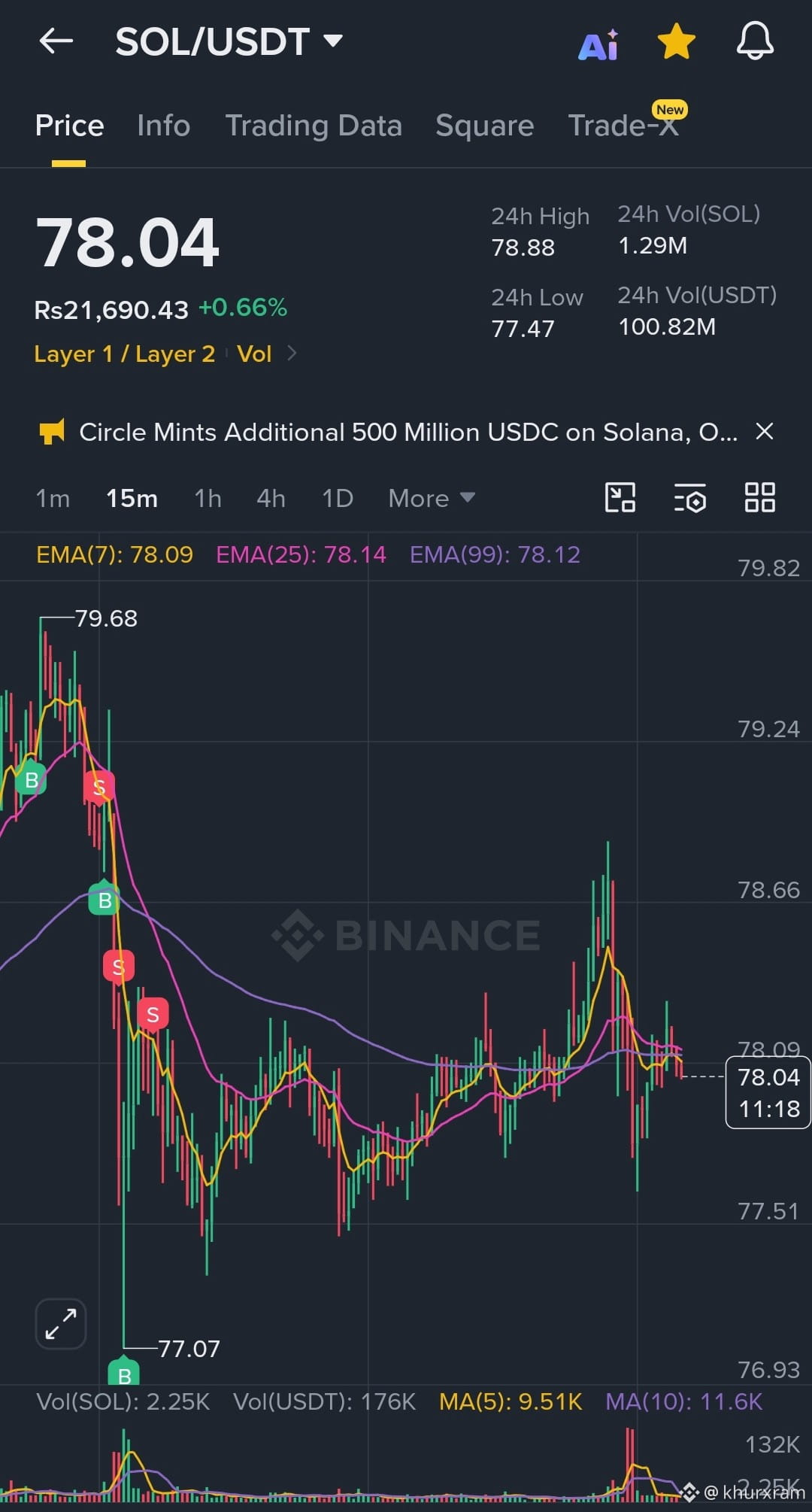Open the megaphone announcement icon
This screenshot has width=812, height=1512.
coord(52,432)
